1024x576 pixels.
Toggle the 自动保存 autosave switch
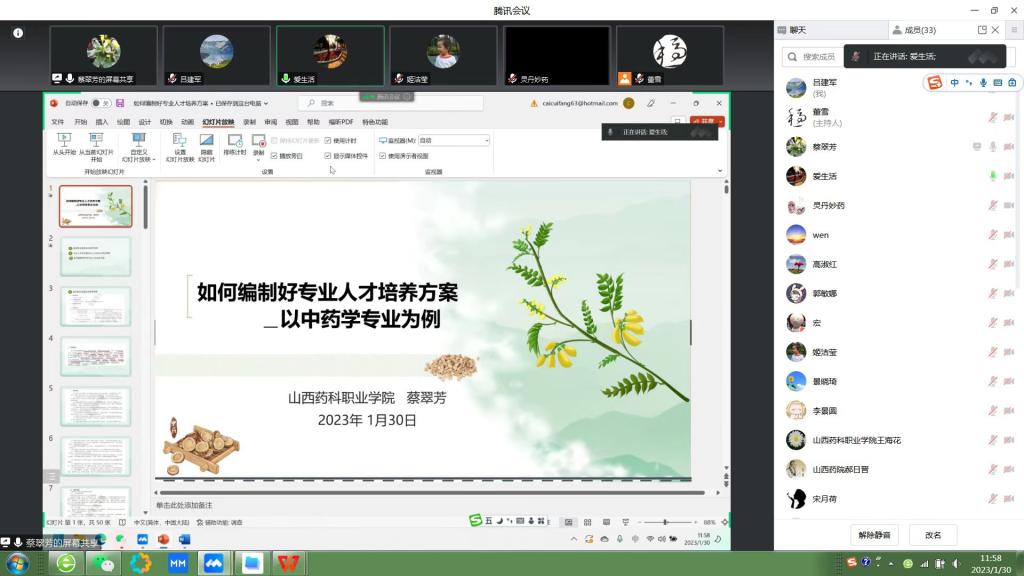[x=99, y=103]
